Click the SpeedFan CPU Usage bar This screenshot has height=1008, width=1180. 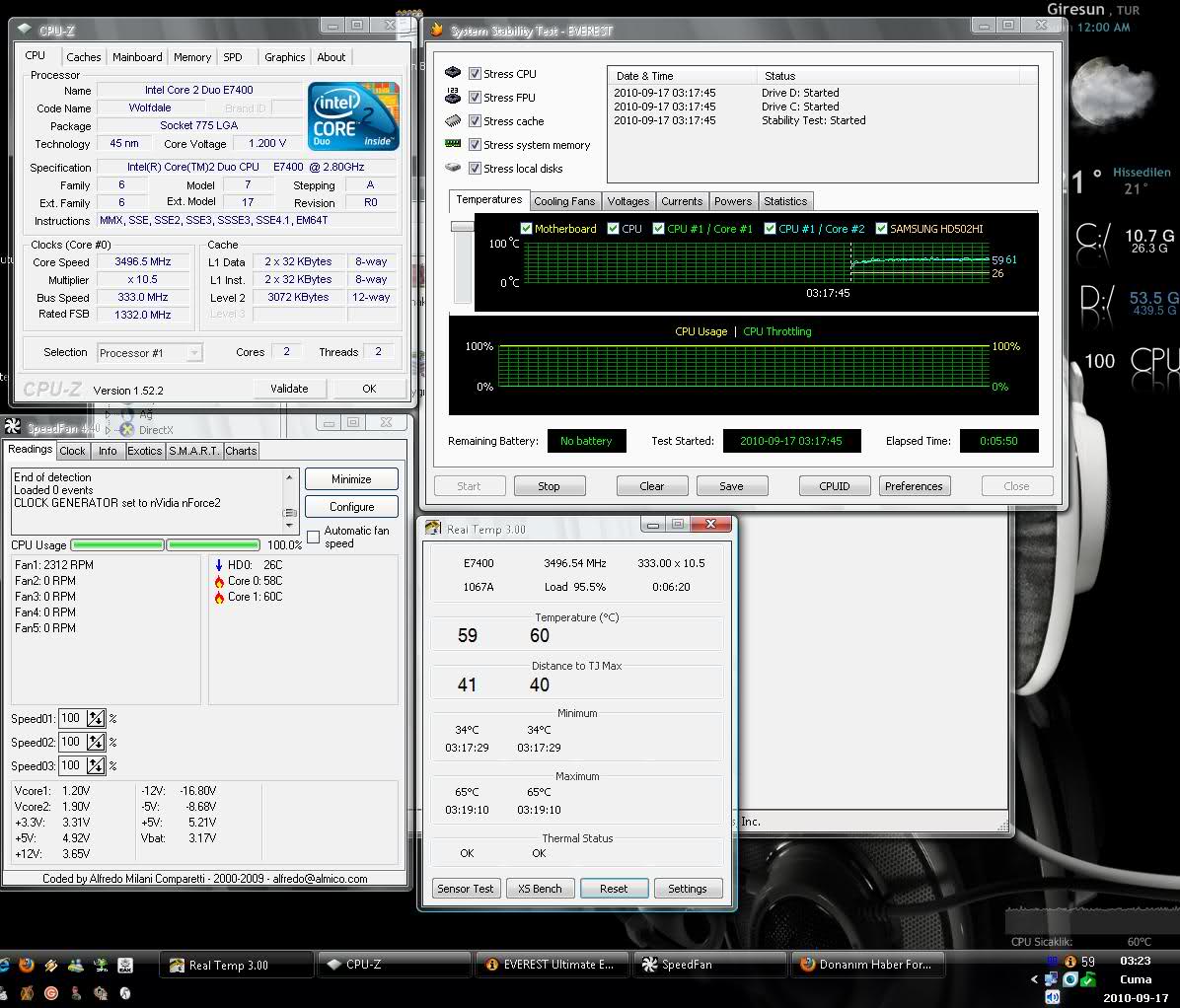click(165, 544)
